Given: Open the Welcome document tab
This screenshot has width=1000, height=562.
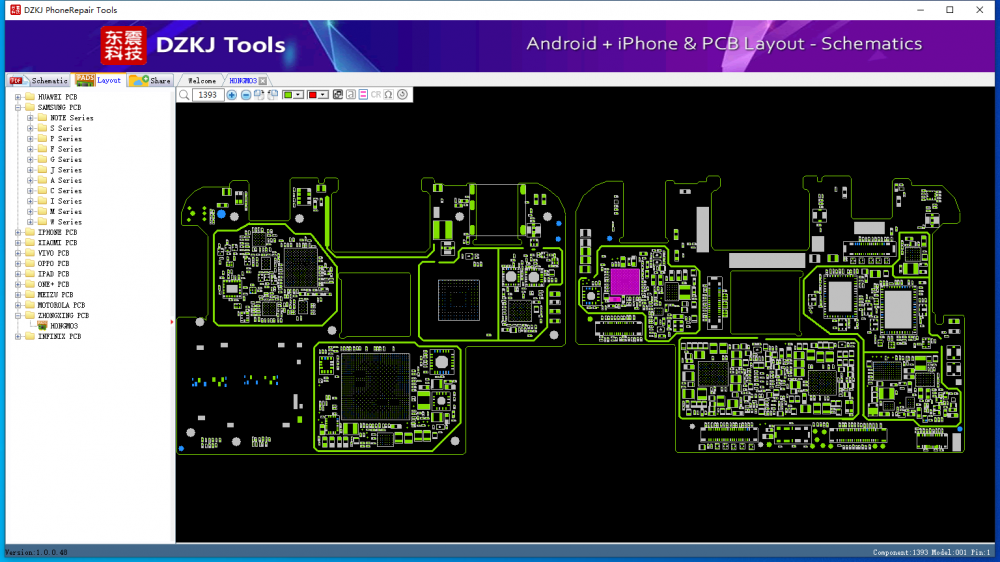Looking at the screenshot, I should coord(202,81).
